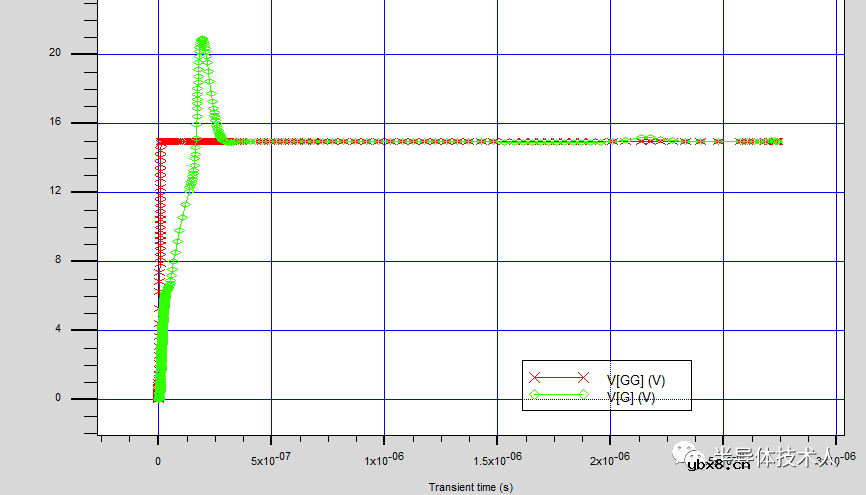Click the peak of the green V[G] curve
The image size is (866, 495).
pos(202,41)
